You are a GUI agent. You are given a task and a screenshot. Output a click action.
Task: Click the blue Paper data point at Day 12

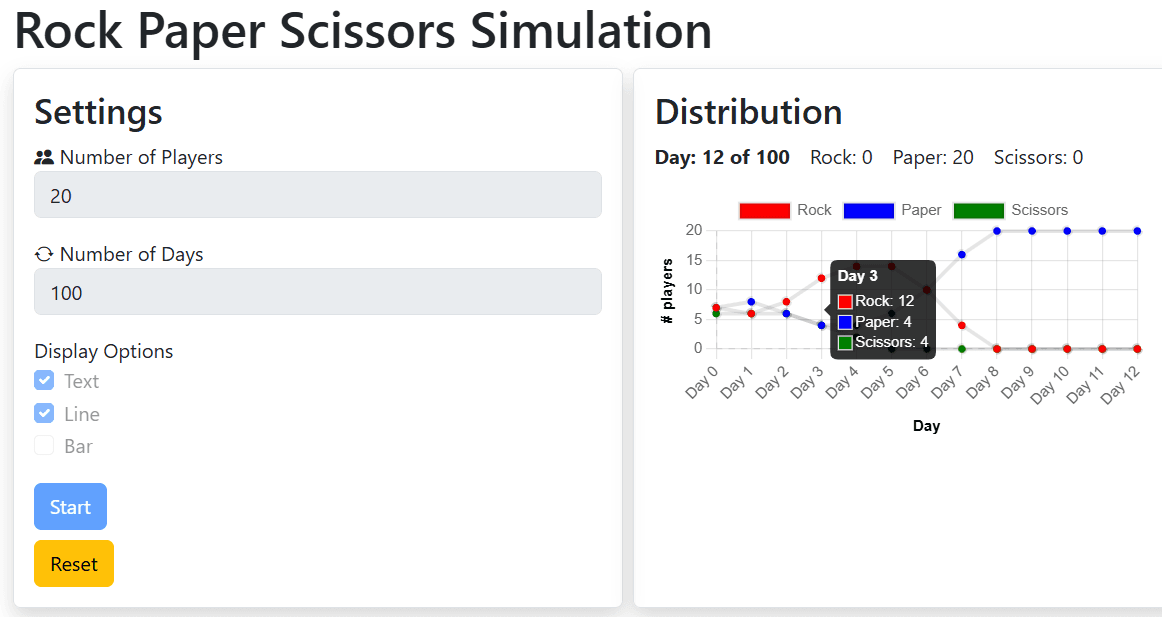pos(1136,230)
